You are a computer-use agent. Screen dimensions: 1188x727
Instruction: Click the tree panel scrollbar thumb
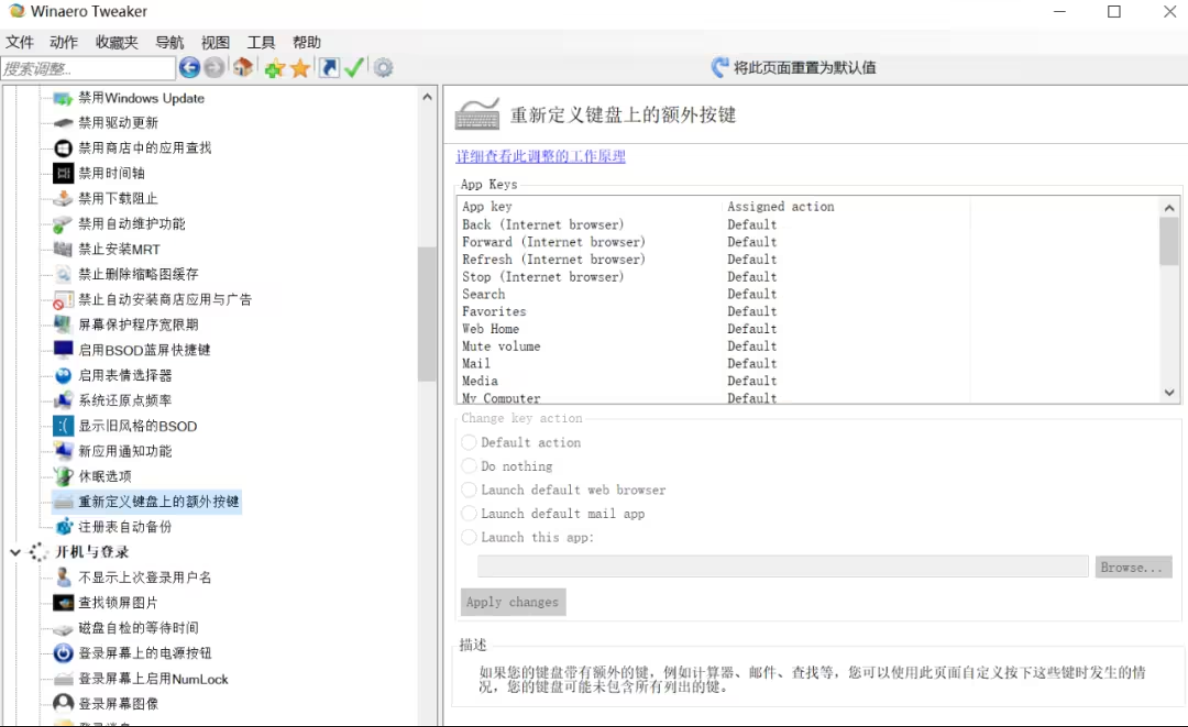[427, 314]
